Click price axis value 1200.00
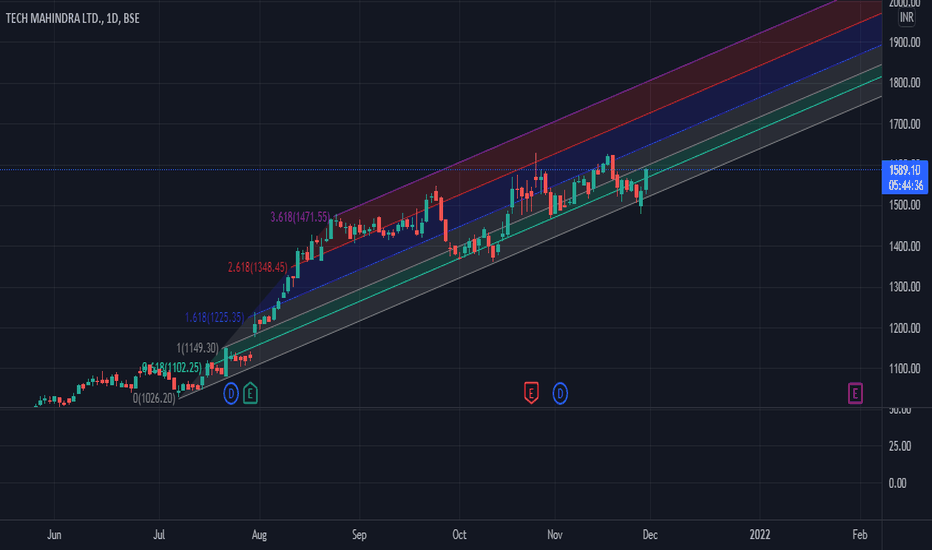The height and width of the screenshot is (550, 932). [x=905, y=328]
